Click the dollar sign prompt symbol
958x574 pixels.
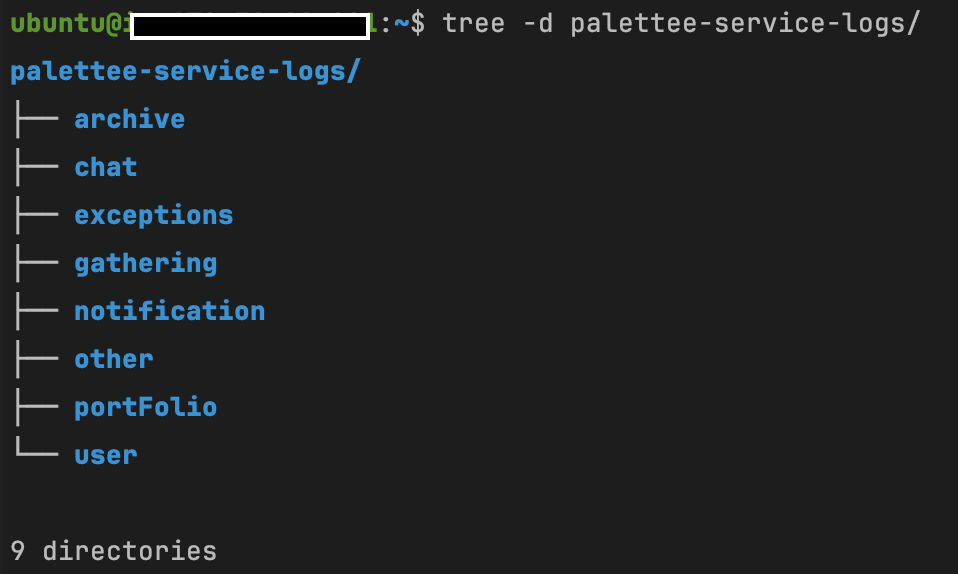coord(417,24)
